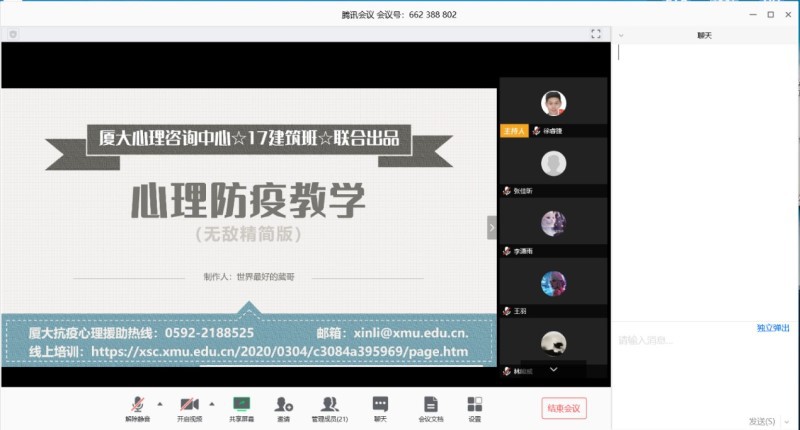Image resolution: width=800 pixels, height=430 pixels.
Task: Open manage members (管理成员) list
Action: pos(329,404)
